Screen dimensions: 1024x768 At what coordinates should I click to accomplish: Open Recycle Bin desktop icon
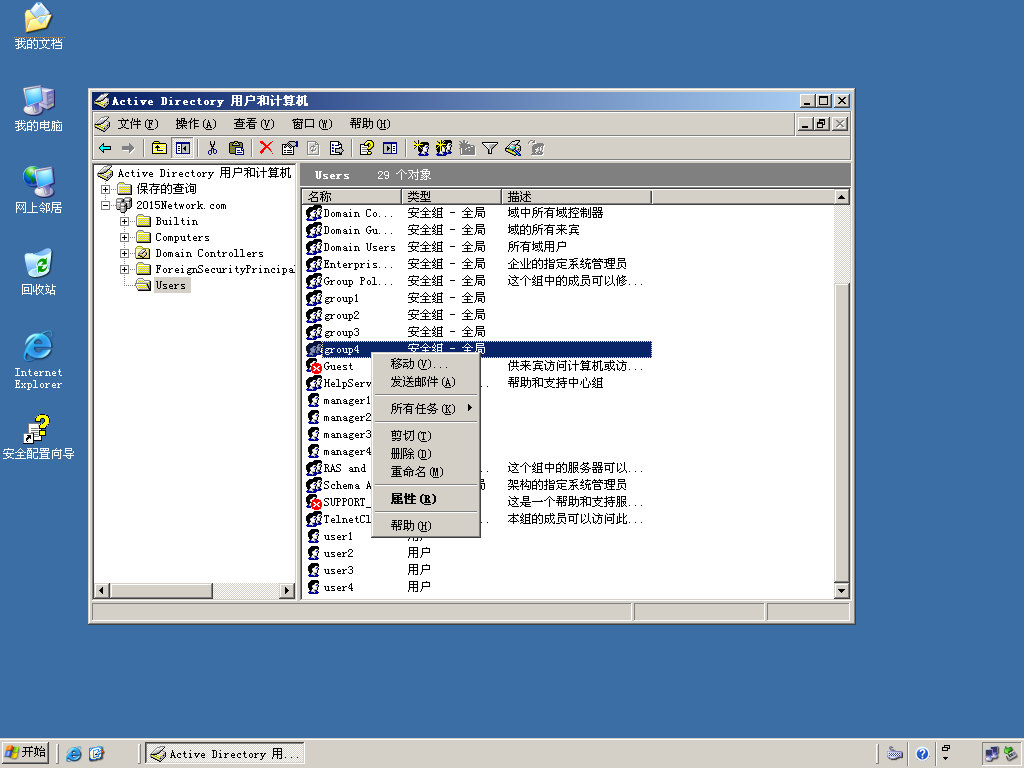click(x=38, y=272)
